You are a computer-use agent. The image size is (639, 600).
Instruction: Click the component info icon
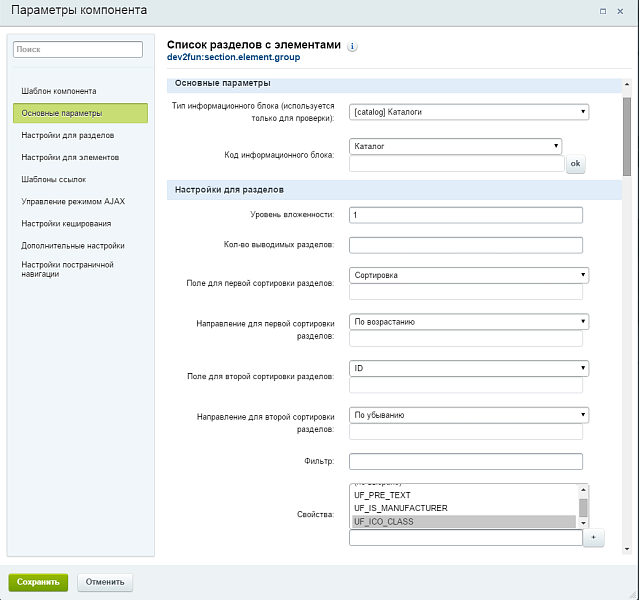pyautogui.click(x=353, y=46)
